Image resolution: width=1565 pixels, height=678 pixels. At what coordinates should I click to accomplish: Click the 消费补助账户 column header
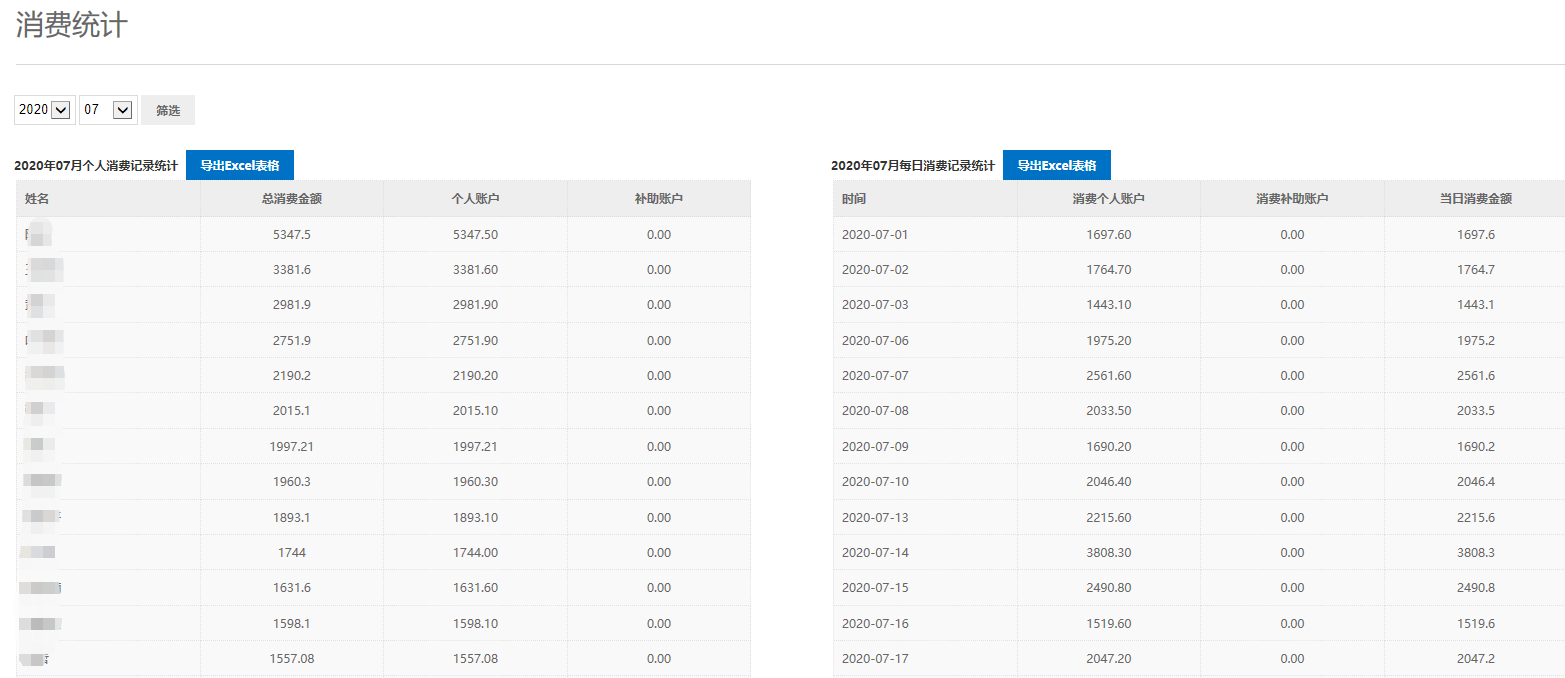click(x=1292, y=199)
